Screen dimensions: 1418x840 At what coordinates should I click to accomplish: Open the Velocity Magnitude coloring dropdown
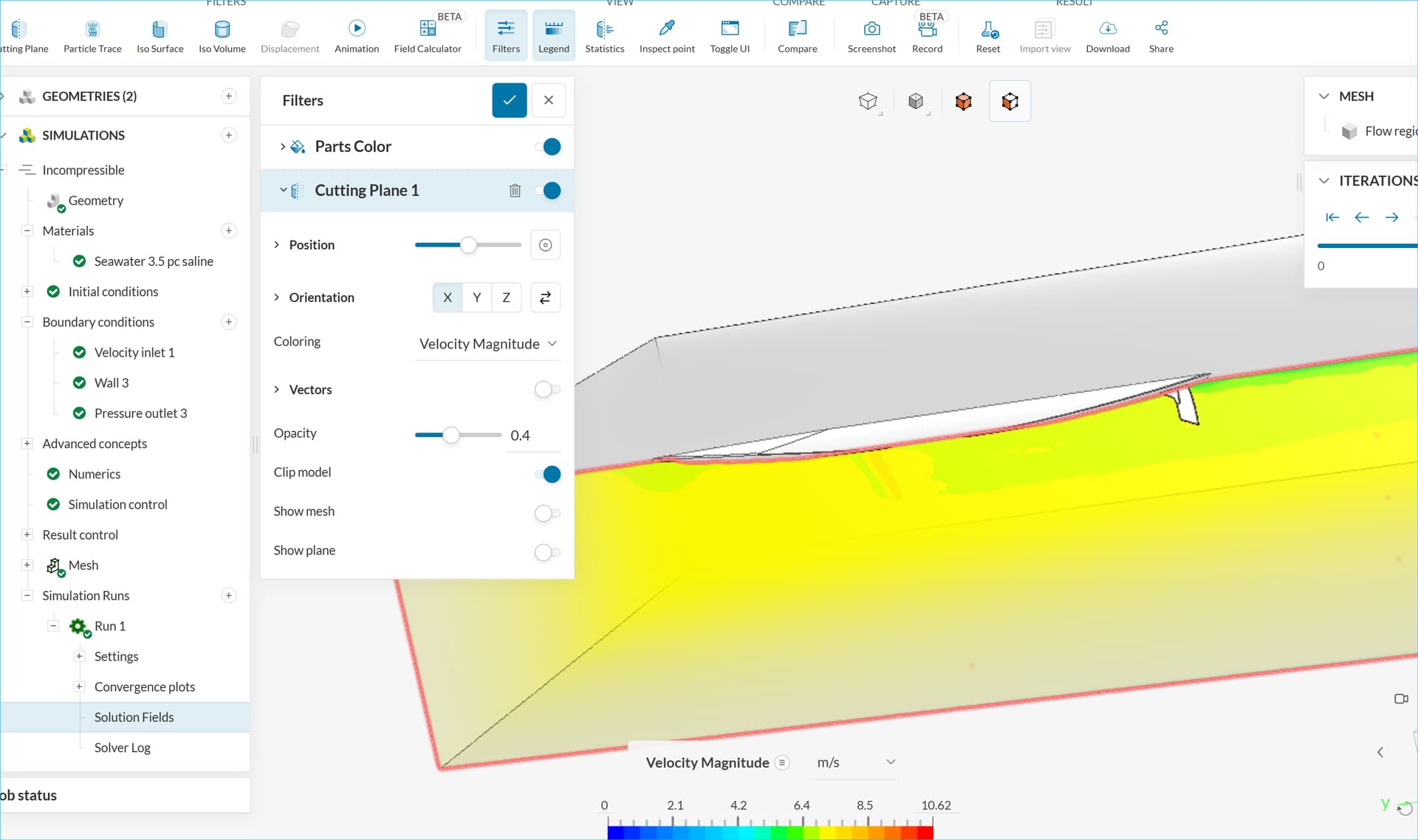(x=487, y=344)
